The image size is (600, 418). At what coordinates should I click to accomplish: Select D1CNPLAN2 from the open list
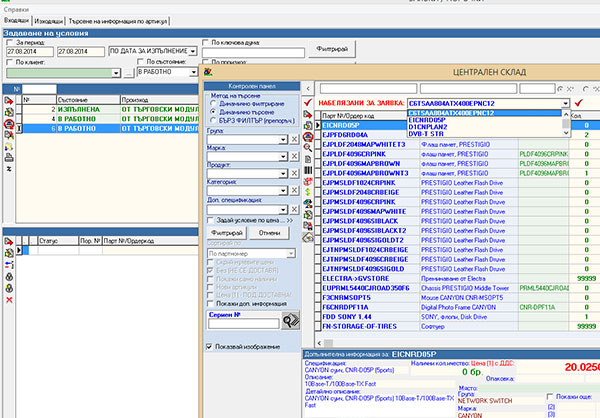[x=429, y=128]
